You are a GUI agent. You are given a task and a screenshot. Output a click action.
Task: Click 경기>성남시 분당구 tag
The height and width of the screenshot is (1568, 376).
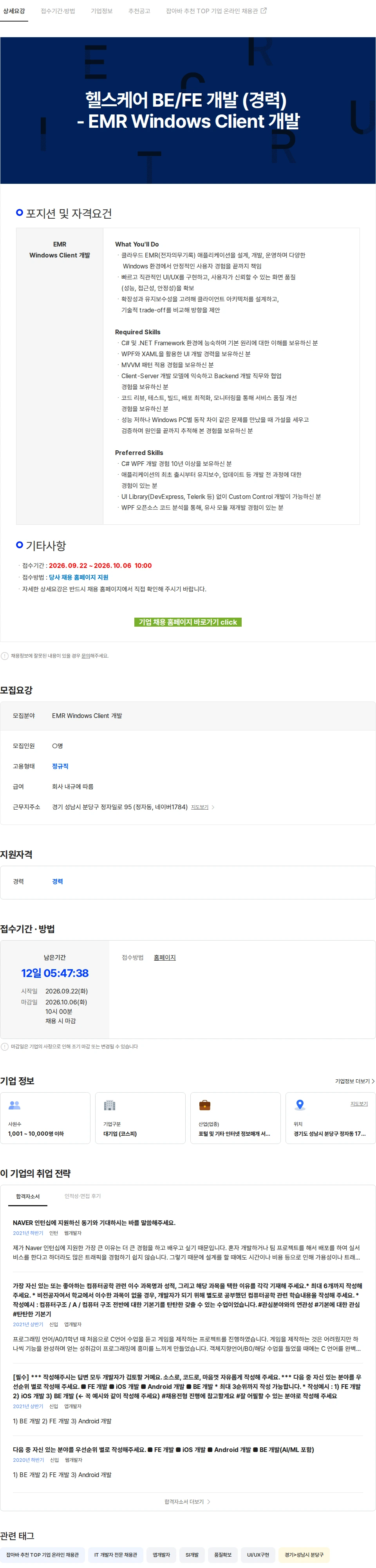tap(304, 1554)
